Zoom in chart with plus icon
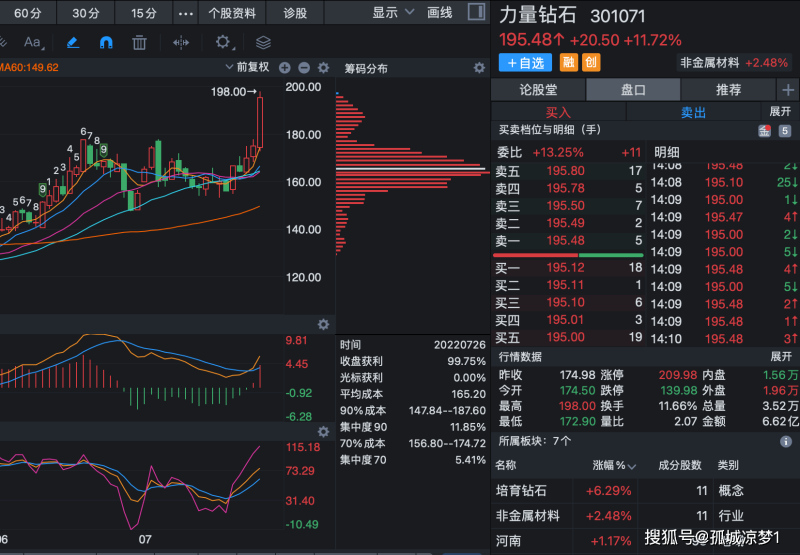 [x=285, y=68]
